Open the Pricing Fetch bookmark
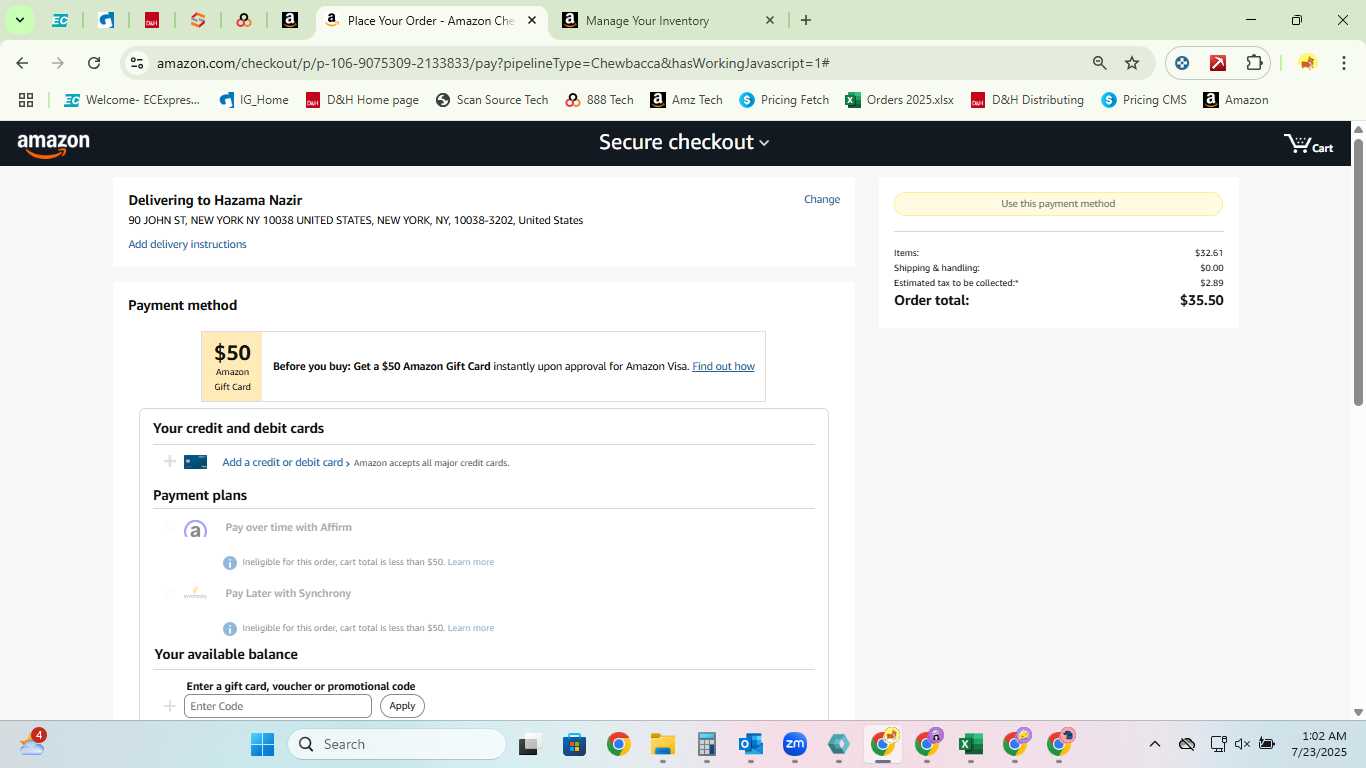Viewport: 1366px width, 768px height. click(x=784, y=100)
